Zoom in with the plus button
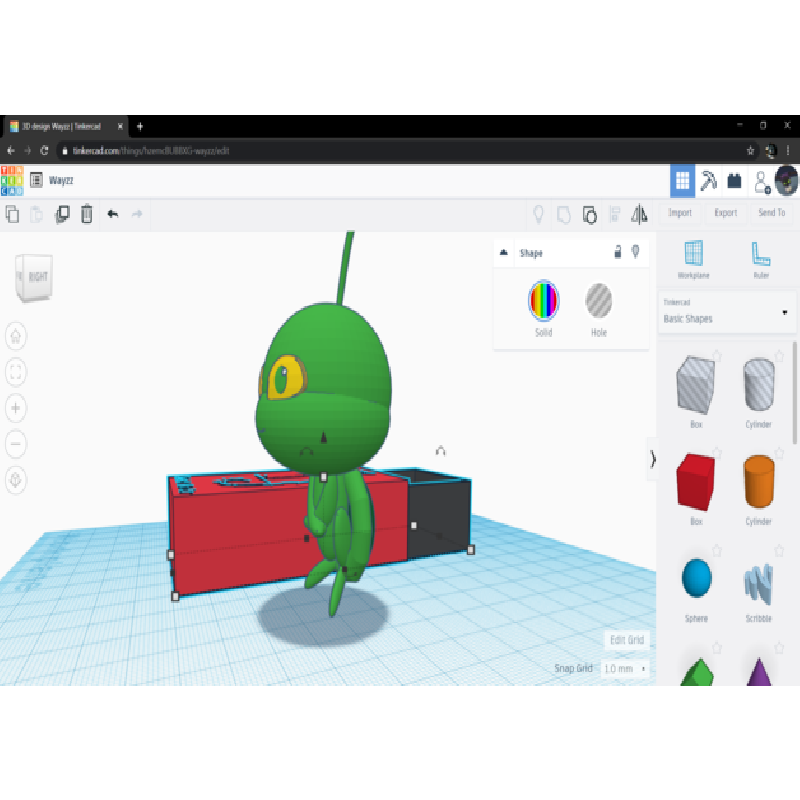The image size is (800, 800). (x=17, y=408)
